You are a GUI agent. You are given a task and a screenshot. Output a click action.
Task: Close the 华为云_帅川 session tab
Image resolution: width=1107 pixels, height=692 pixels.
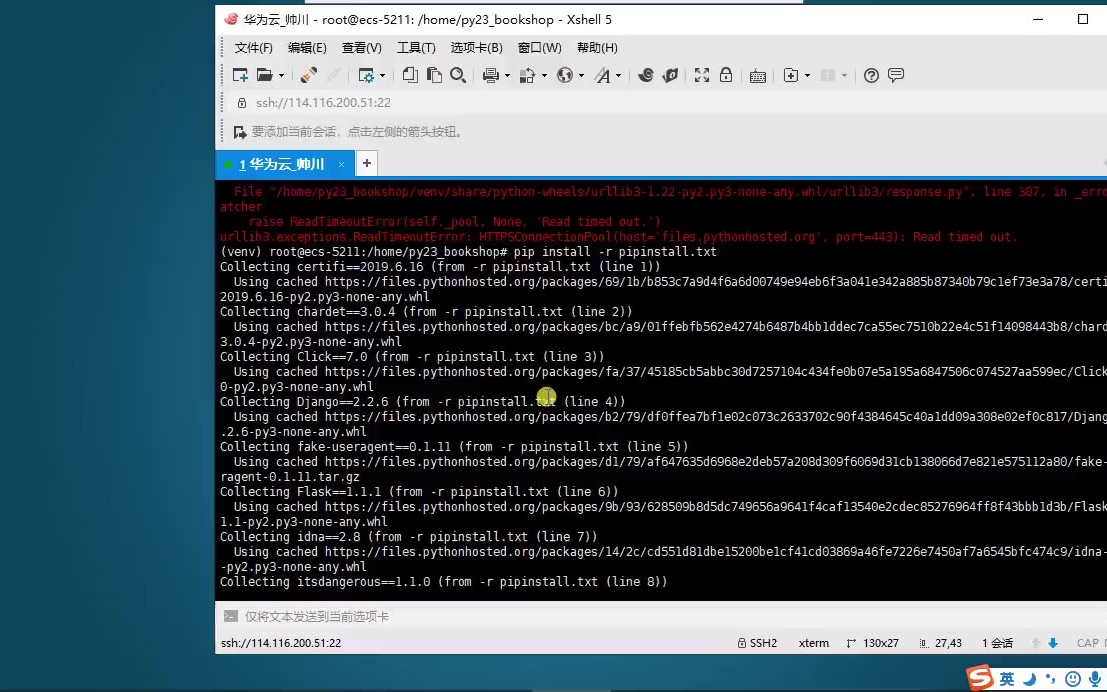coord(341,164)
